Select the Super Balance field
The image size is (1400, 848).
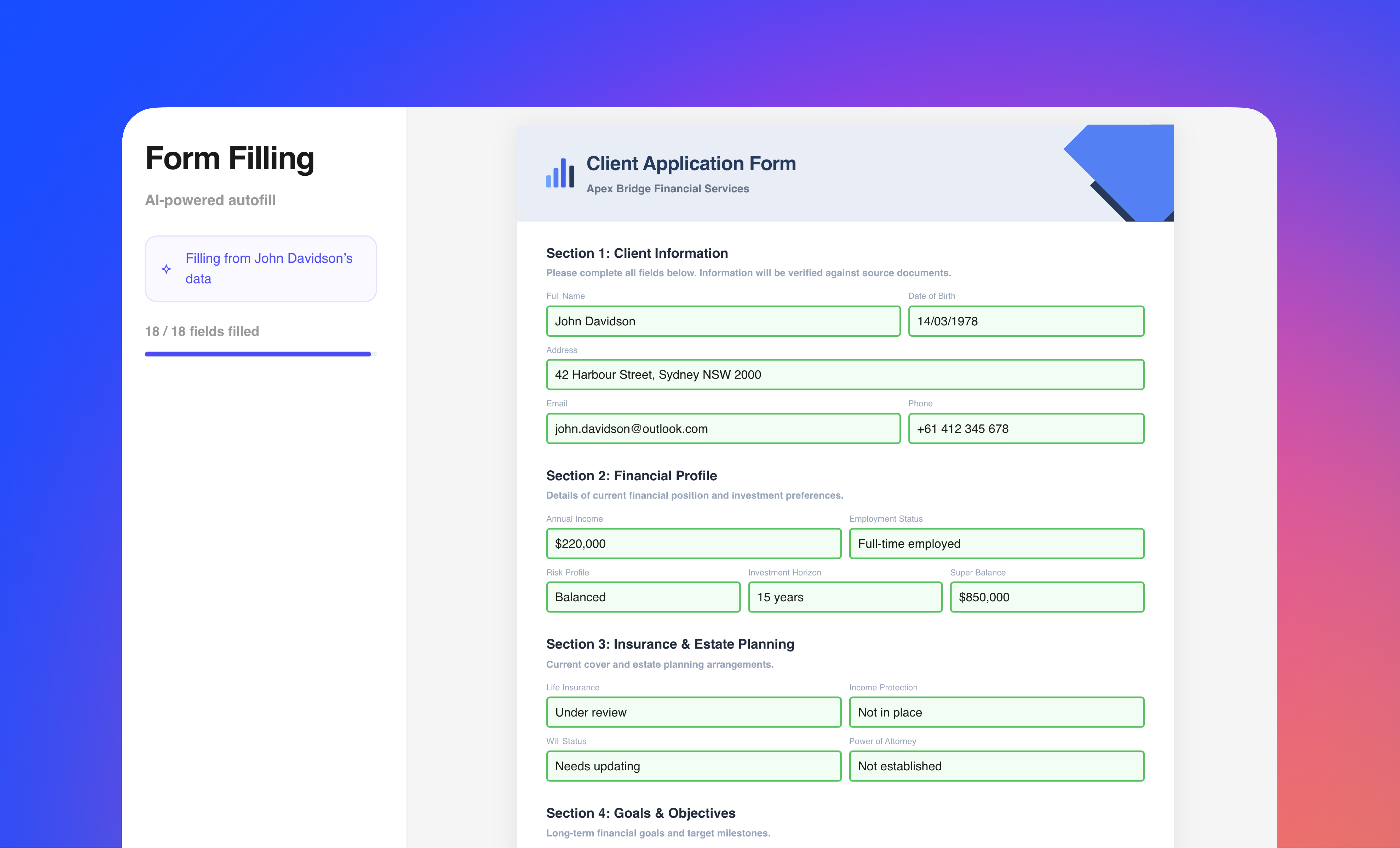1046,597
